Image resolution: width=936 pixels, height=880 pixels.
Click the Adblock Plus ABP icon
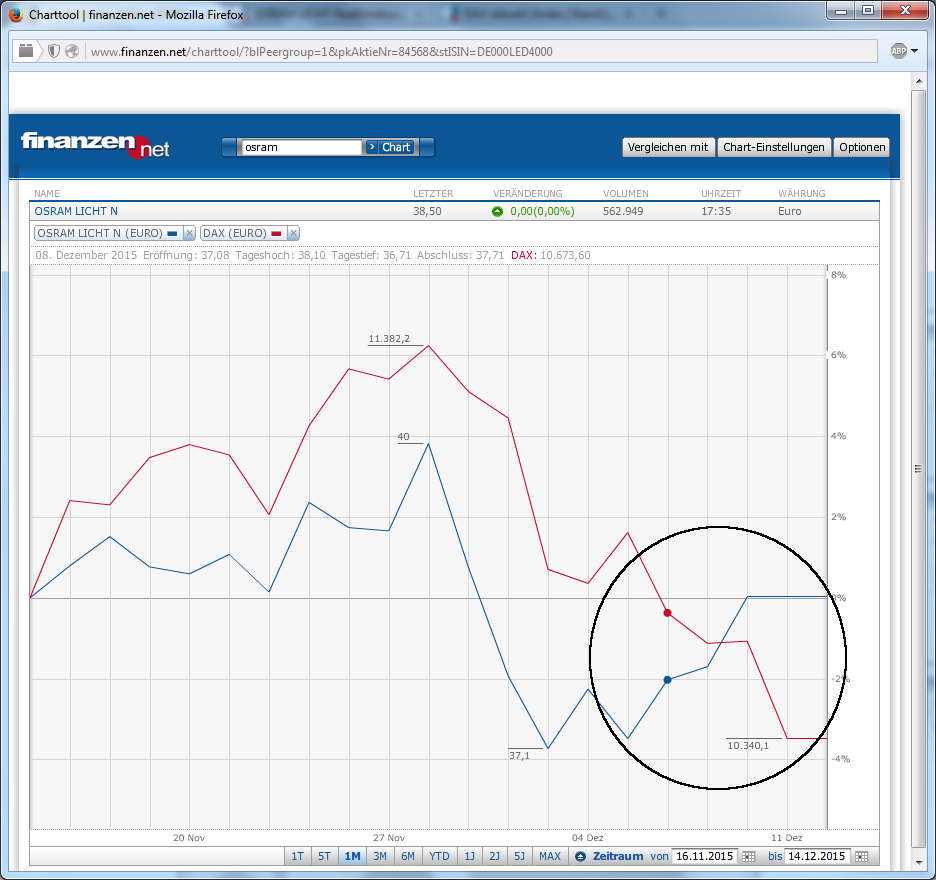(898, 51)
